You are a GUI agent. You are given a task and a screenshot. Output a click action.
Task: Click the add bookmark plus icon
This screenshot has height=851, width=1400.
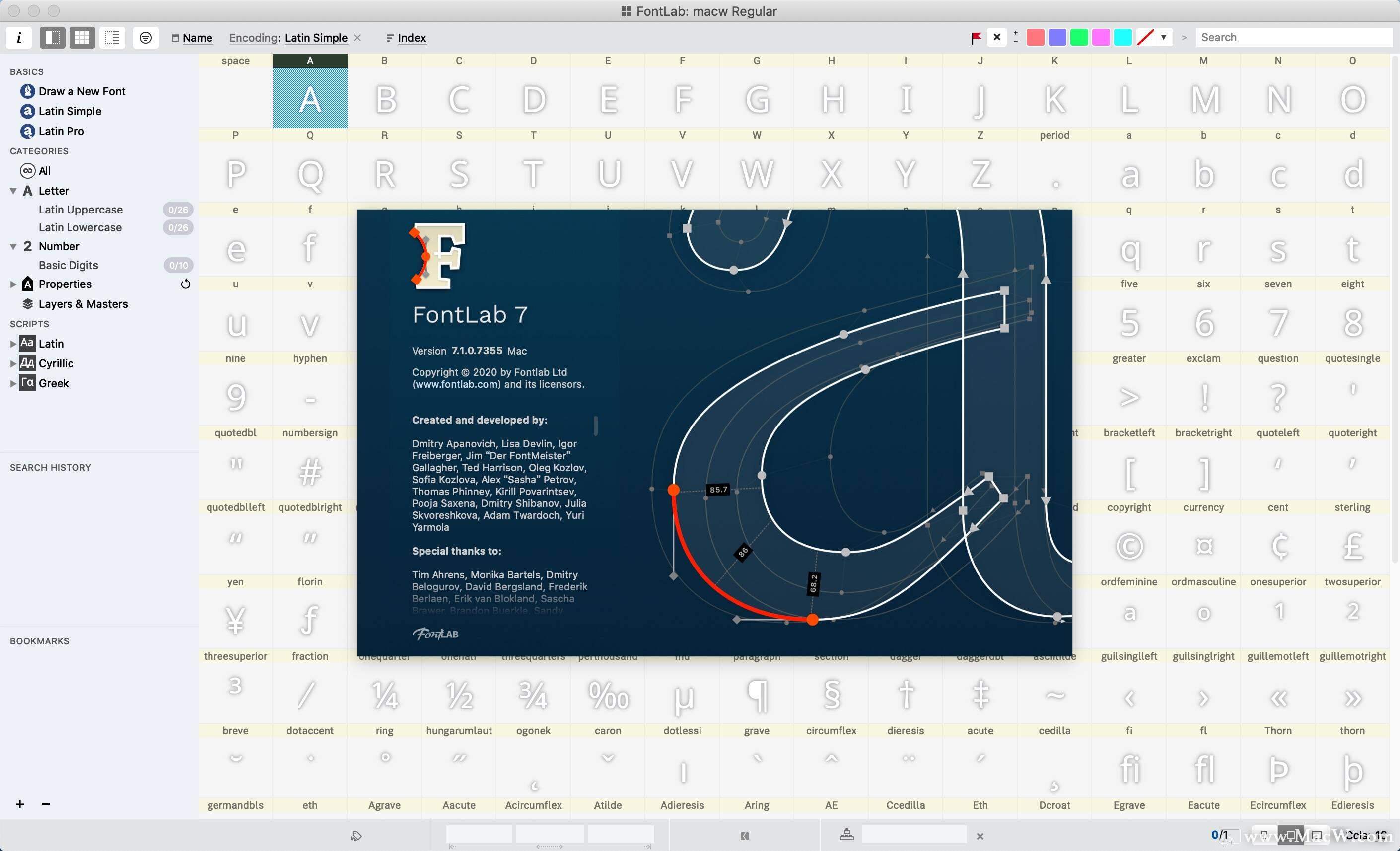[19, 804]
